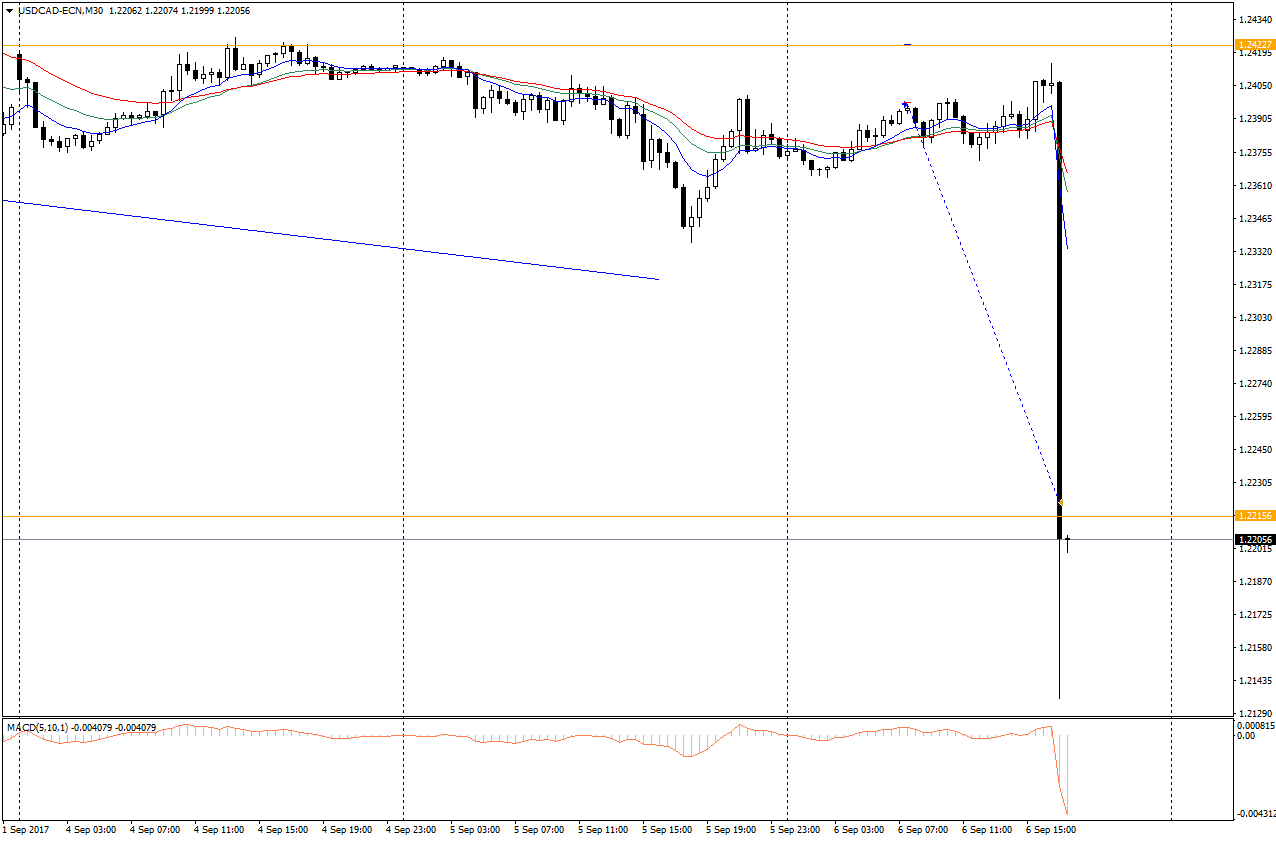Click the 5 Sep 07:00 time label
The width and height of the screenshot is (1276, 841).
coord(539,829)
